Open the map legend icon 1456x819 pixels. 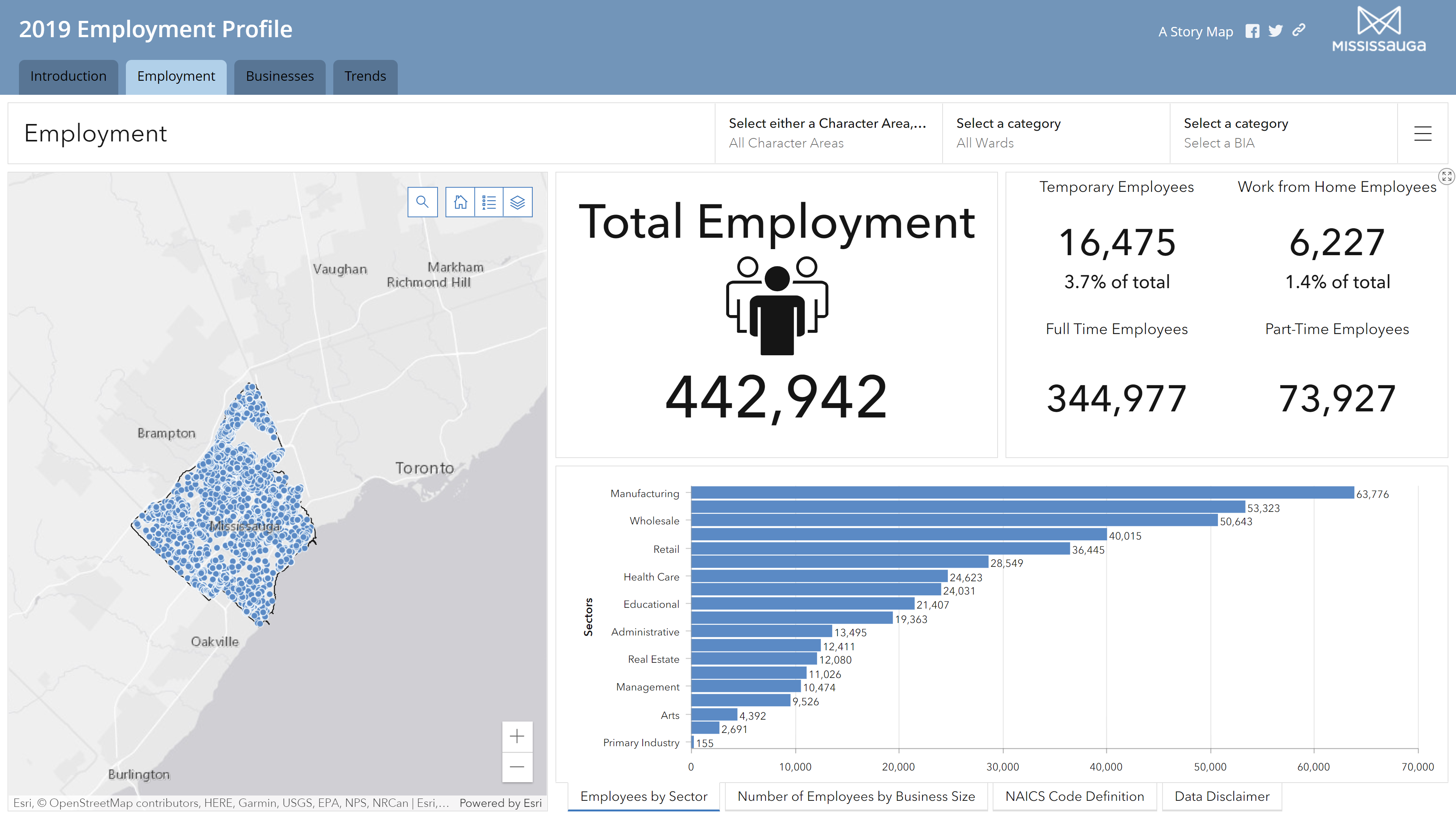point(488,201)
